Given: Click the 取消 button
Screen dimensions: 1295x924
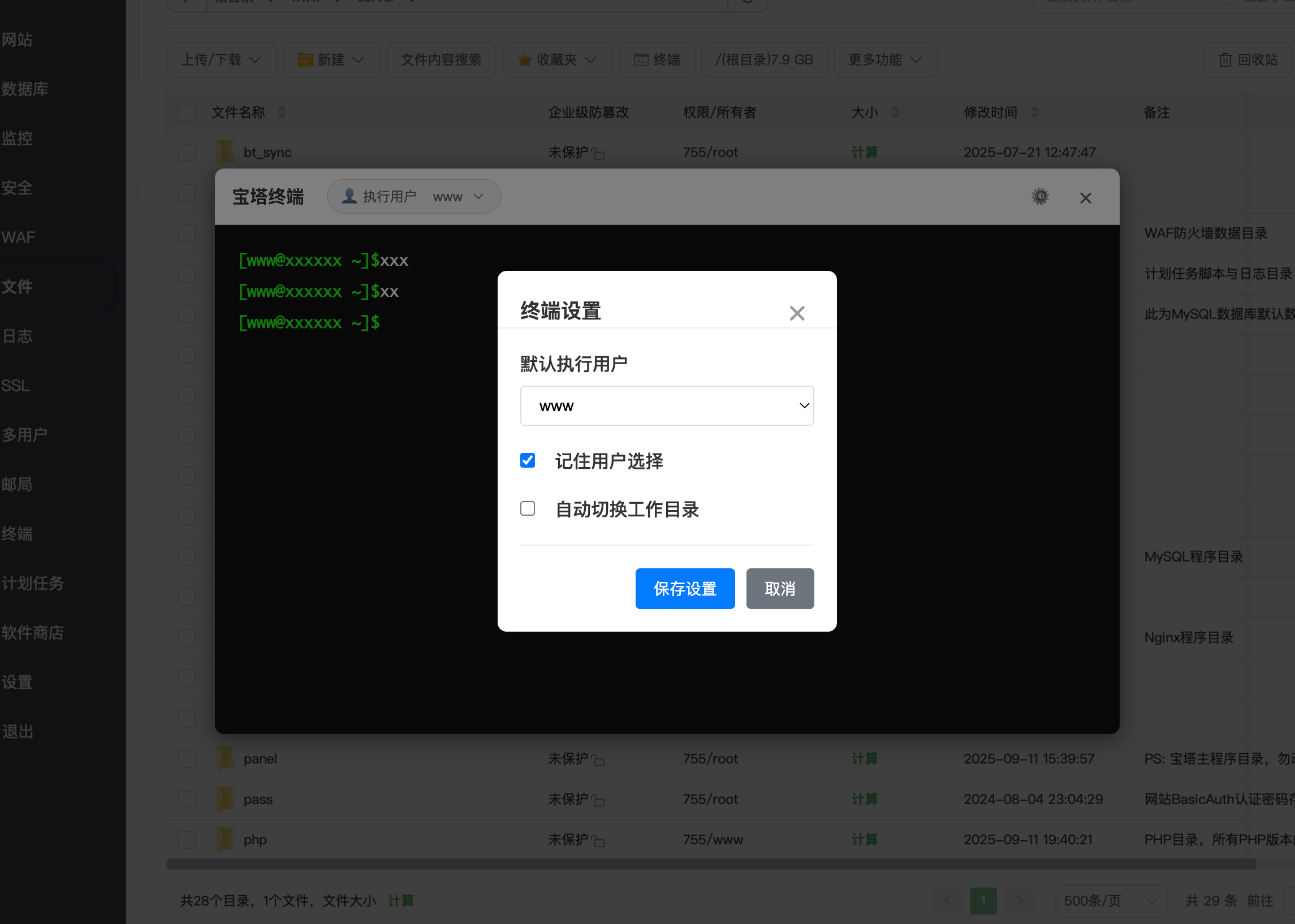Looking at the screenshot, I should (780, 589).
